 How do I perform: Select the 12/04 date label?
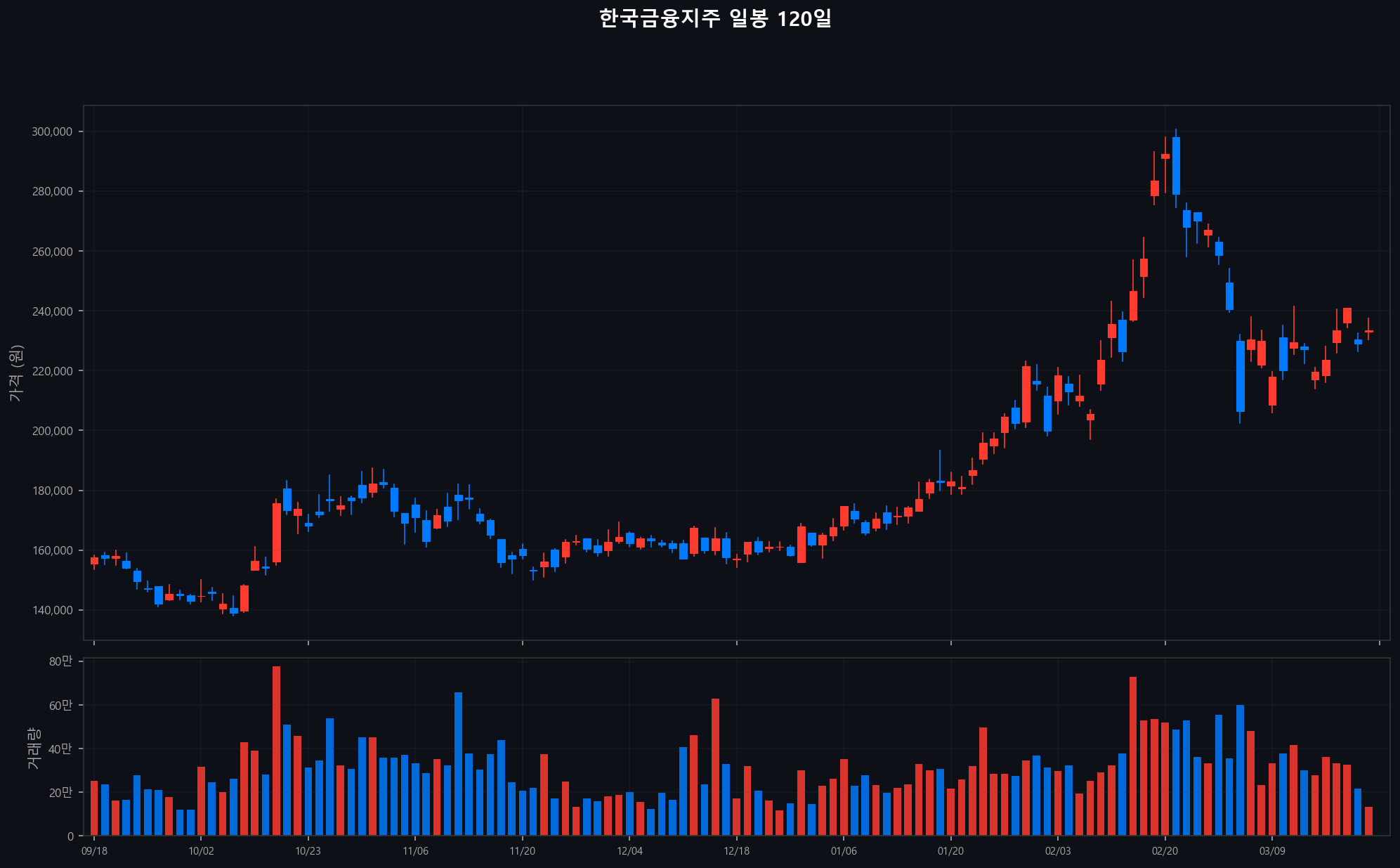[x=629, y=851]
